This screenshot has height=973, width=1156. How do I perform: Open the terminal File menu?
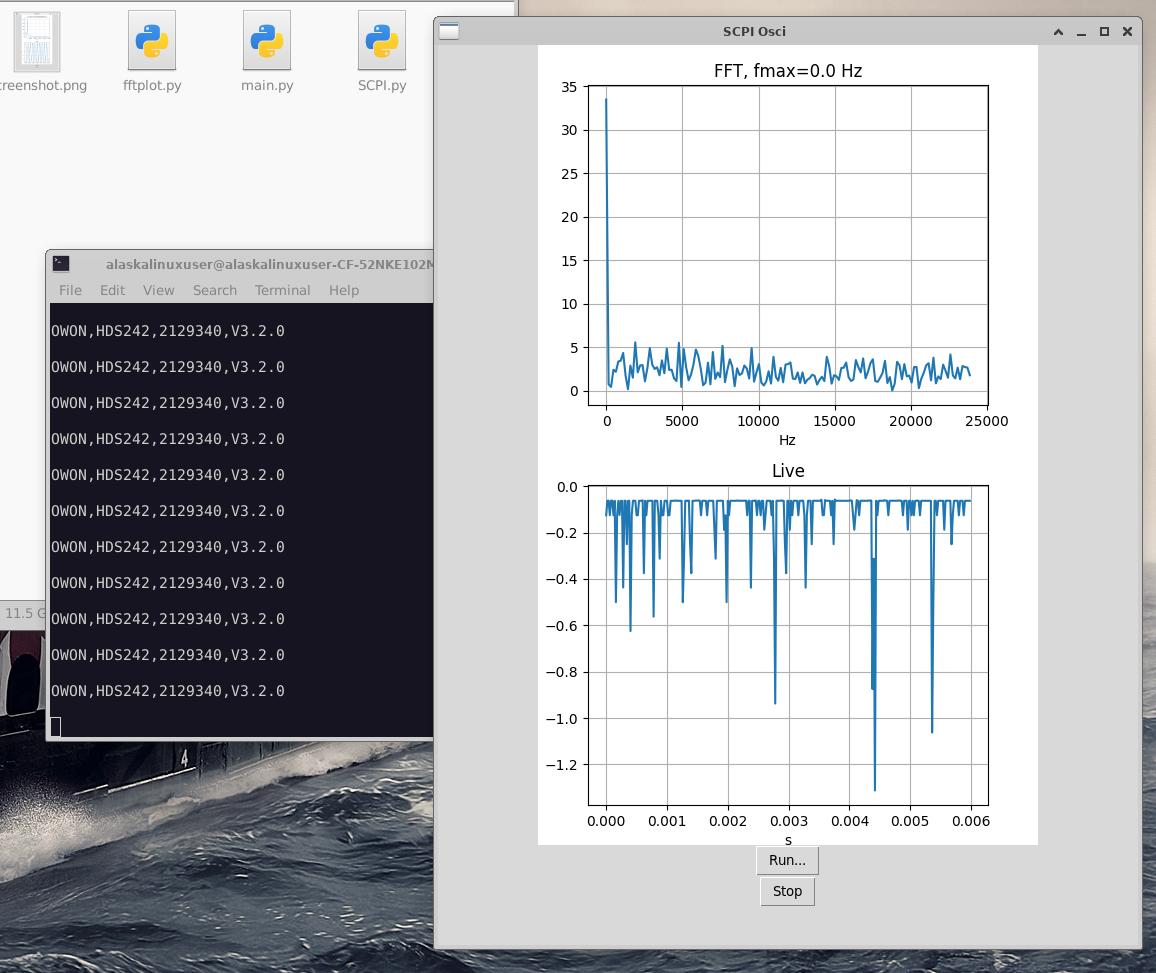coord(70,290)
